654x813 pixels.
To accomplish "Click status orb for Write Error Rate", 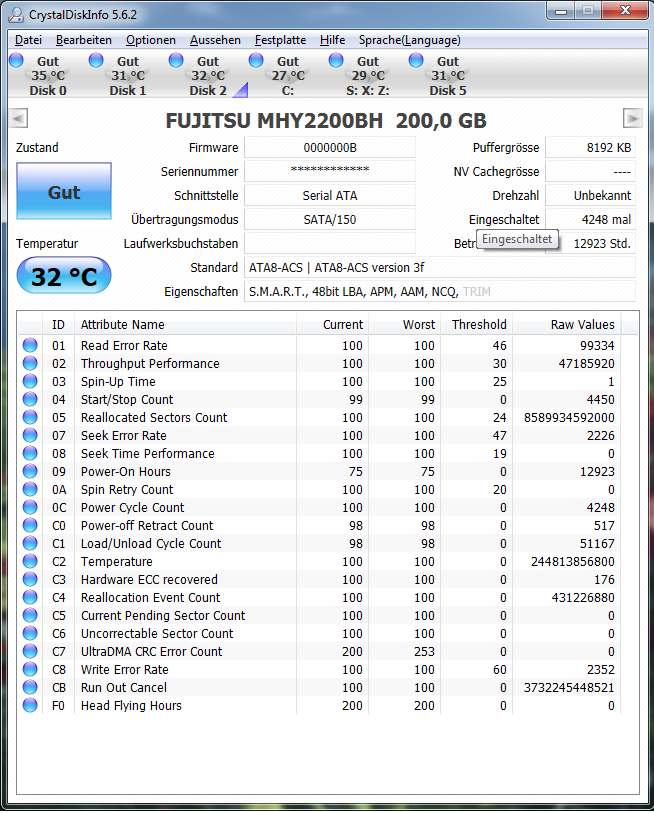I will pyautogui.click(x=30, y=669).
